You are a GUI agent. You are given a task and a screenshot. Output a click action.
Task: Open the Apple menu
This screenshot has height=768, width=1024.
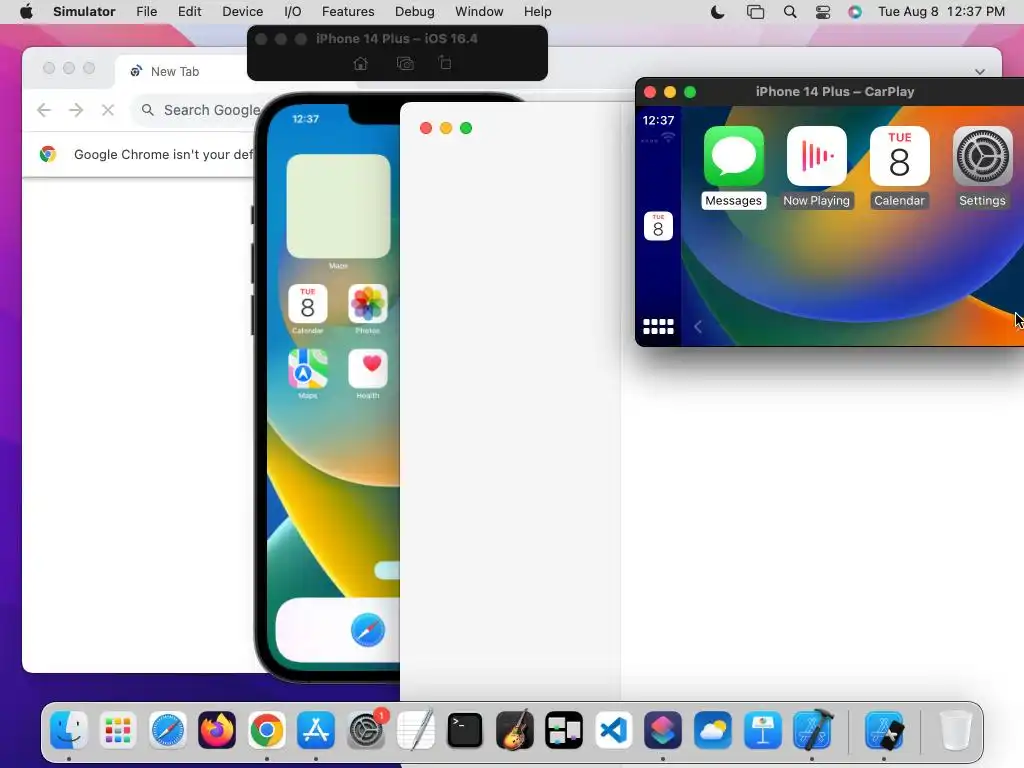pyautogui.click(x=26, y=12)
